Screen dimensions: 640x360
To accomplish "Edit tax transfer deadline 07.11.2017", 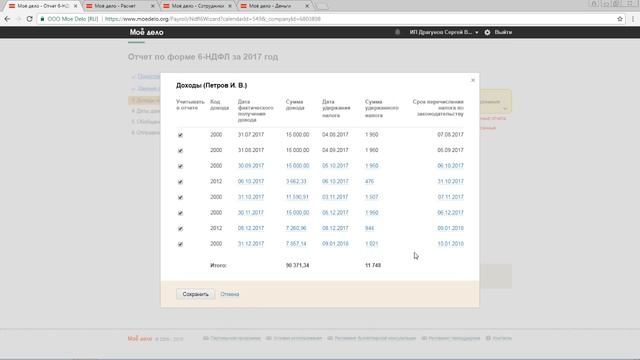I will tap(451, 197).
